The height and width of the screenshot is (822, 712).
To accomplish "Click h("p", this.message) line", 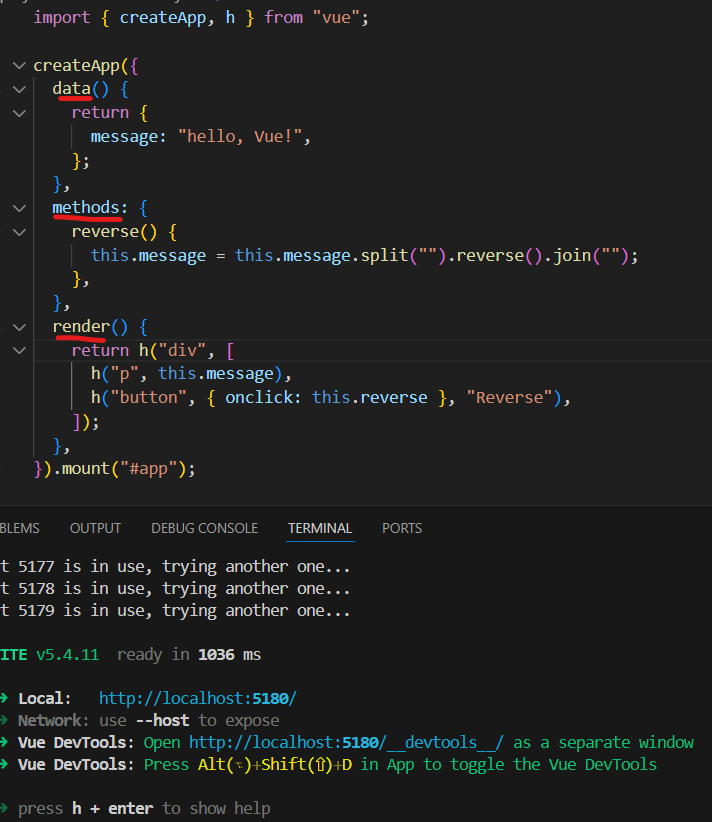I will pos(191,374).
